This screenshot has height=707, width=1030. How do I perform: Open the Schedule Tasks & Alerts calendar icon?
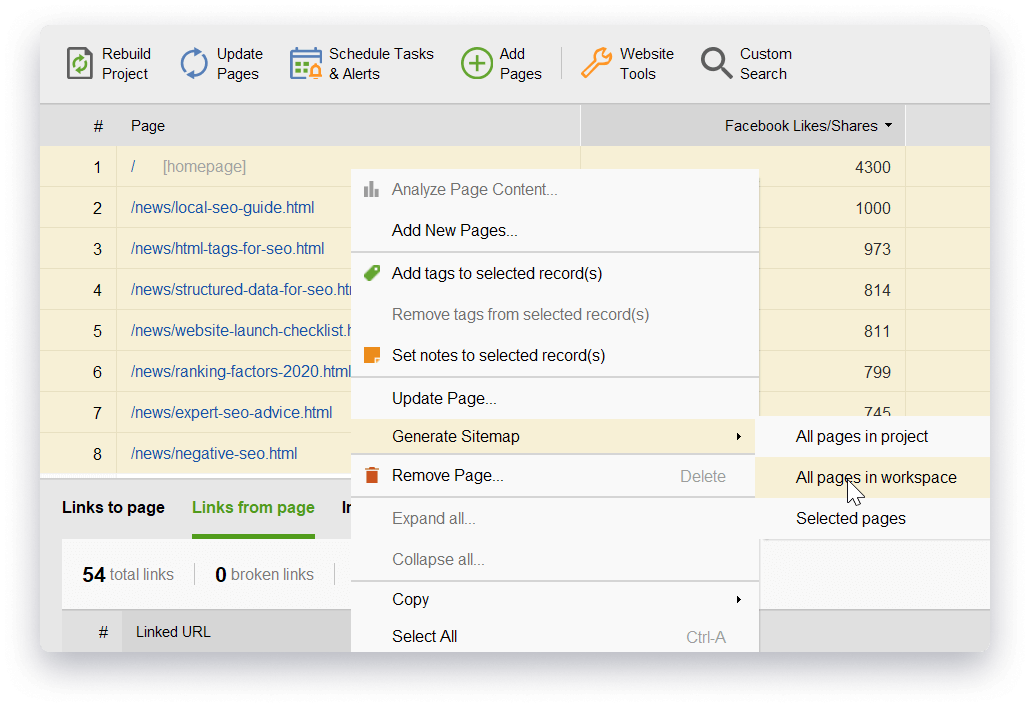click(305, 64)
